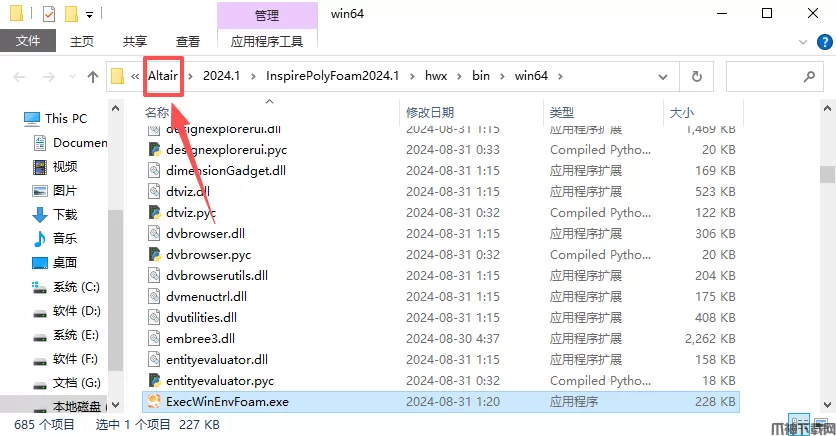Click the Altair breadcrumb path segment
This screenshot has width=836, height=436.
click(163, 76)
